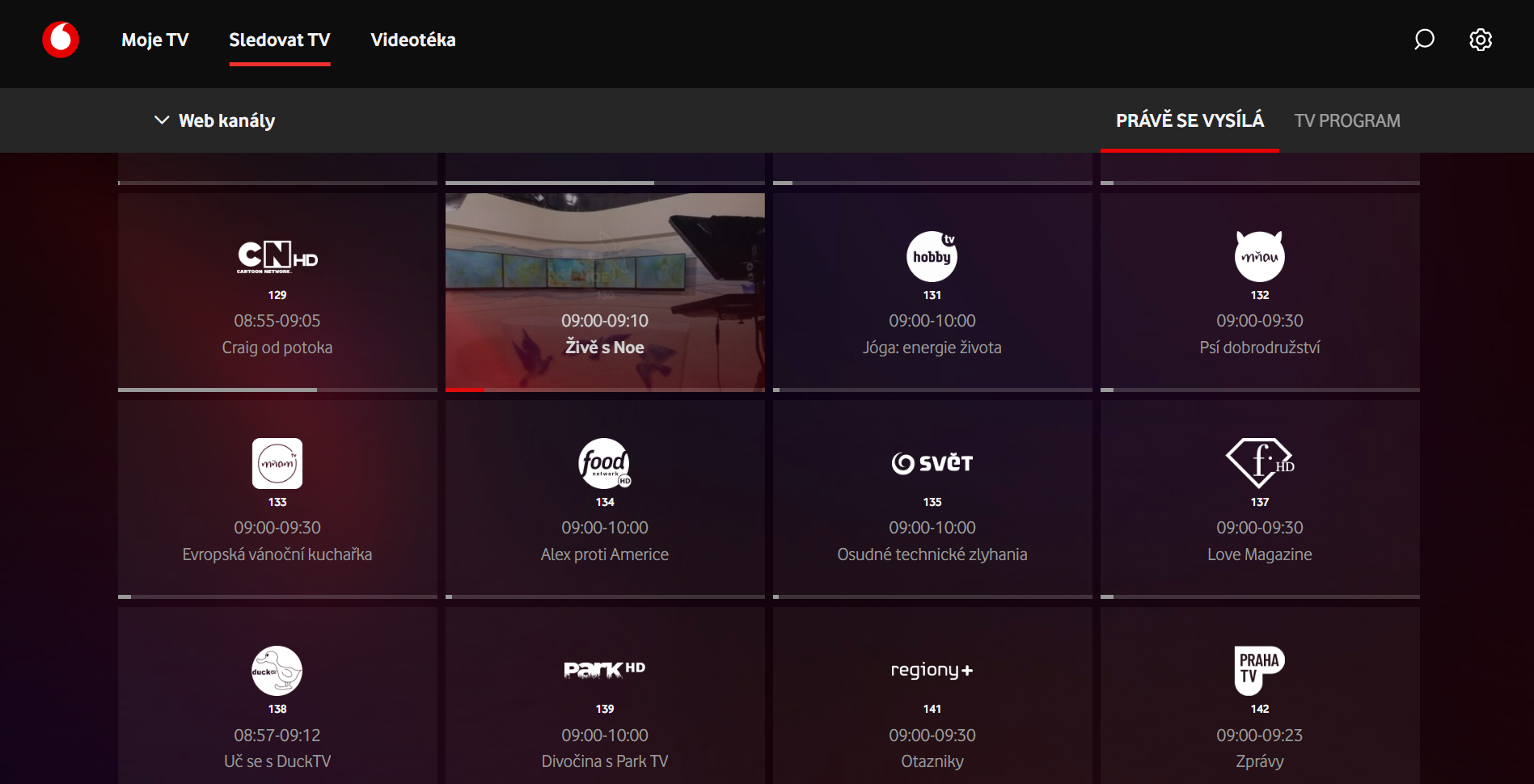The image size is (1534, 784).
Task: Select the Food Network HD logo
Action: pos(604,463)
